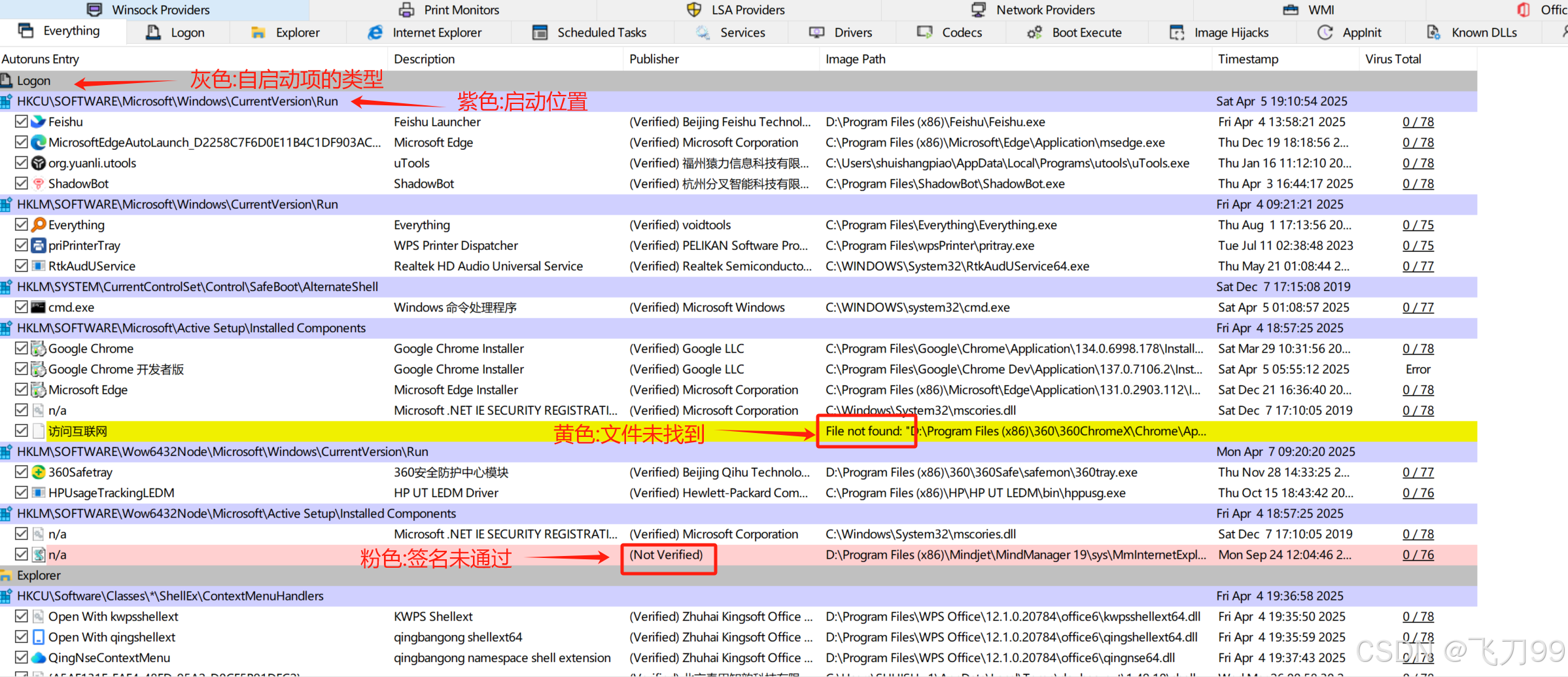This screenshot has height=677, width=1568.
Task: Click the QingNseContextMenu cloud icon
Action: [39, 657]
